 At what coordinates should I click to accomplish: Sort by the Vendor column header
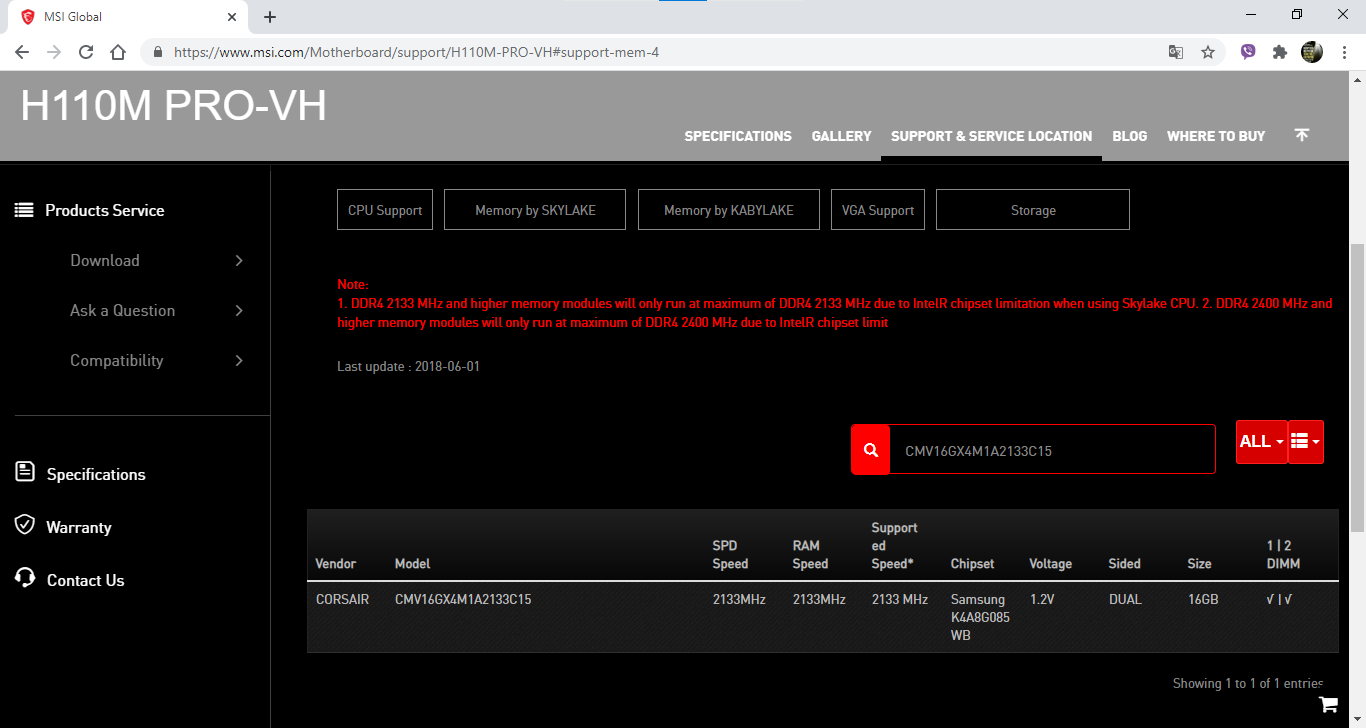tap(336, 564)
